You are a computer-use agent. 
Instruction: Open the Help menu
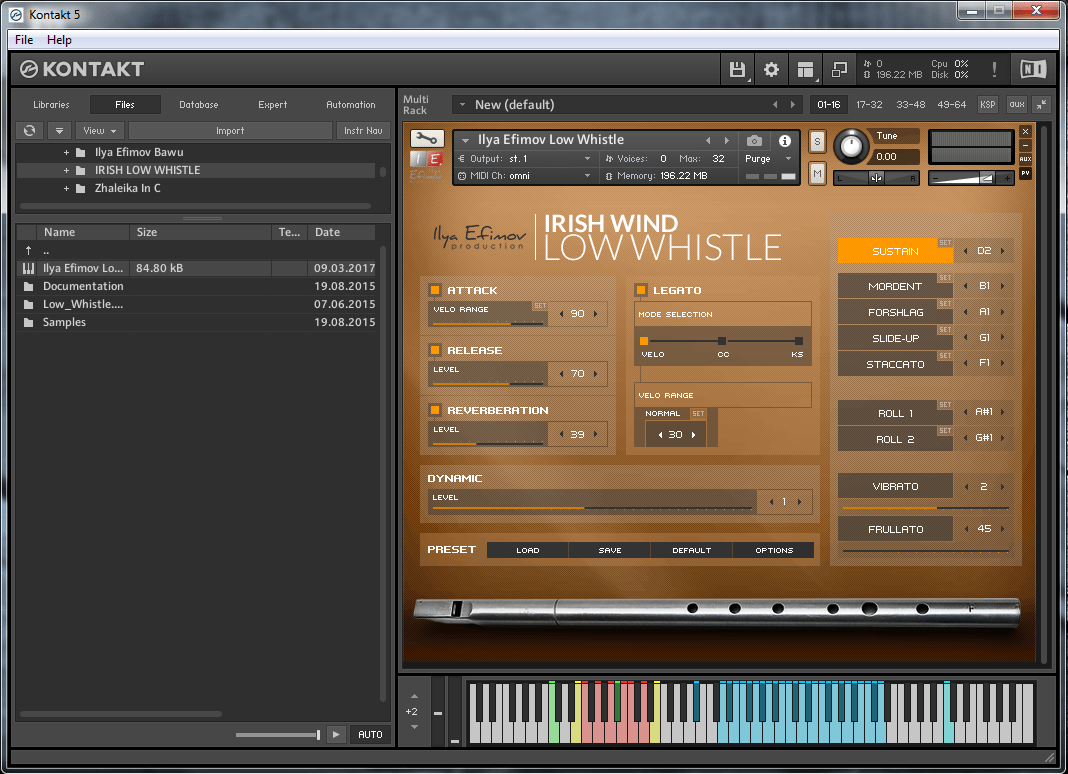[59, 40]
